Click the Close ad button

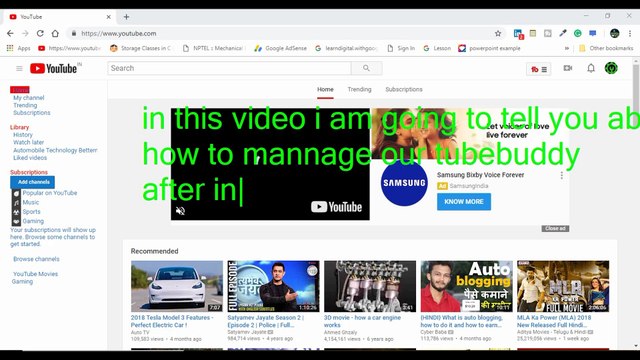[x=555, y=229]
